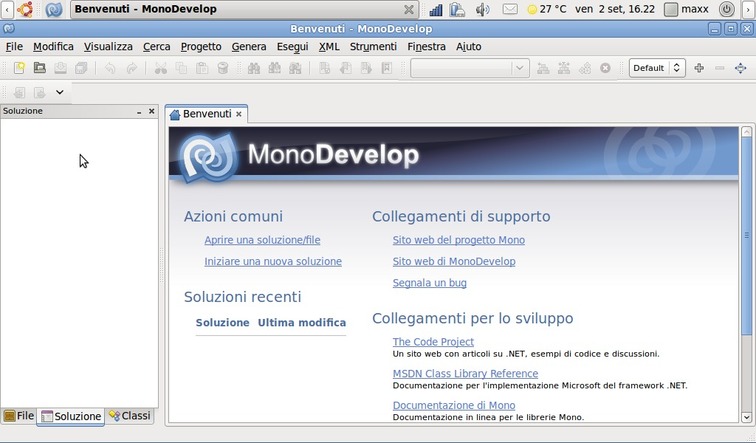Open the Cerca menu
Screen dimensions: 756x443
tap(156, 46)
